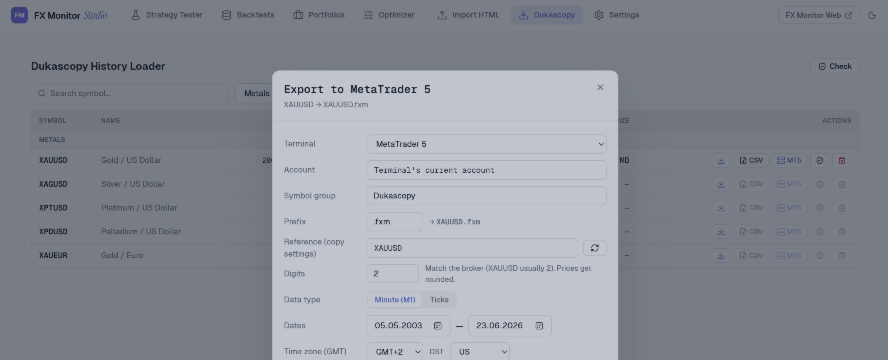Select Minute (M1) data type

click(395, 299)
